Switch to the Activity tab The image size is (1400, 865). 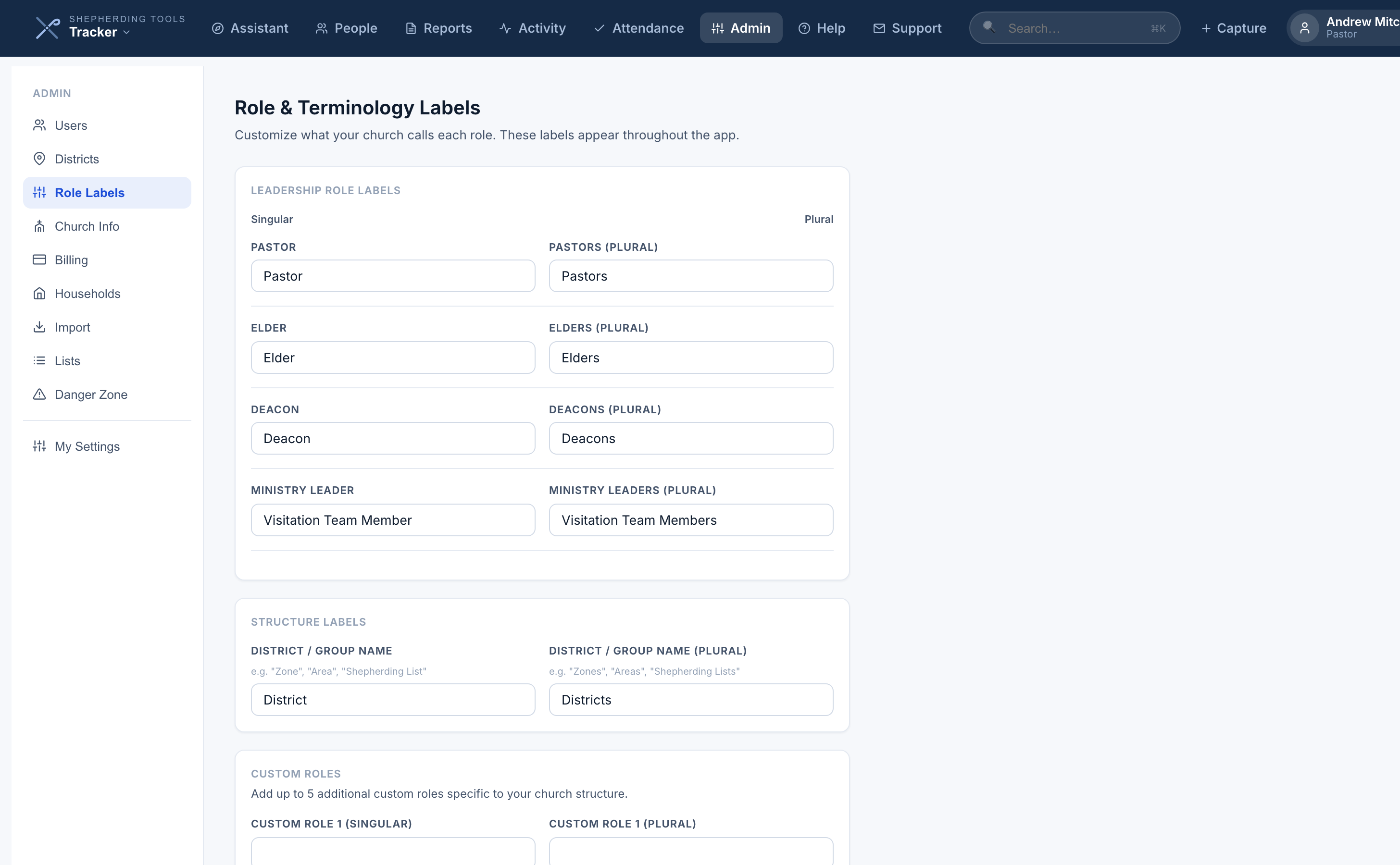pyautogui.click(x=532, y=28)
